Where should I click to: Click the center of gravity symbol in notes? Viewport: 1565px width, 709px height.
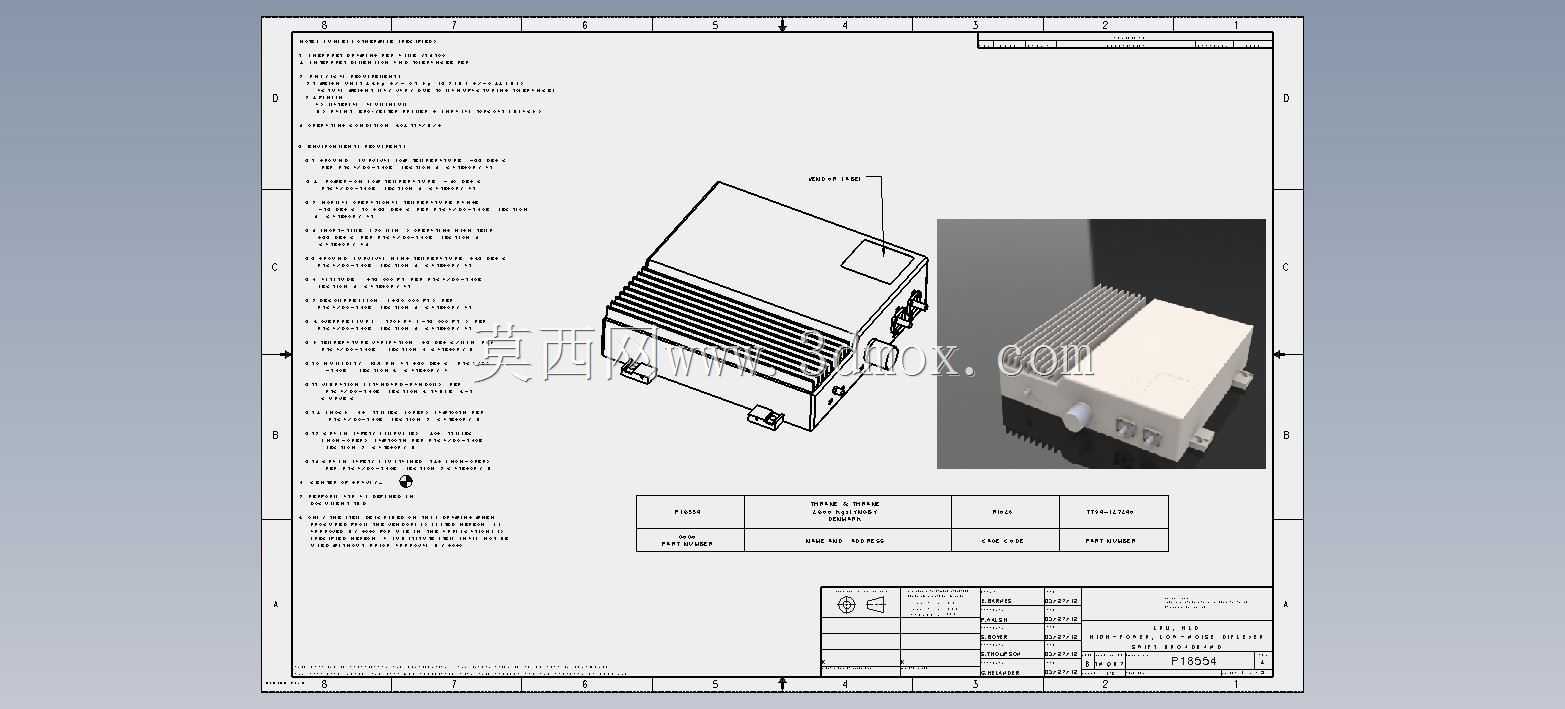[x=405, y=482]
